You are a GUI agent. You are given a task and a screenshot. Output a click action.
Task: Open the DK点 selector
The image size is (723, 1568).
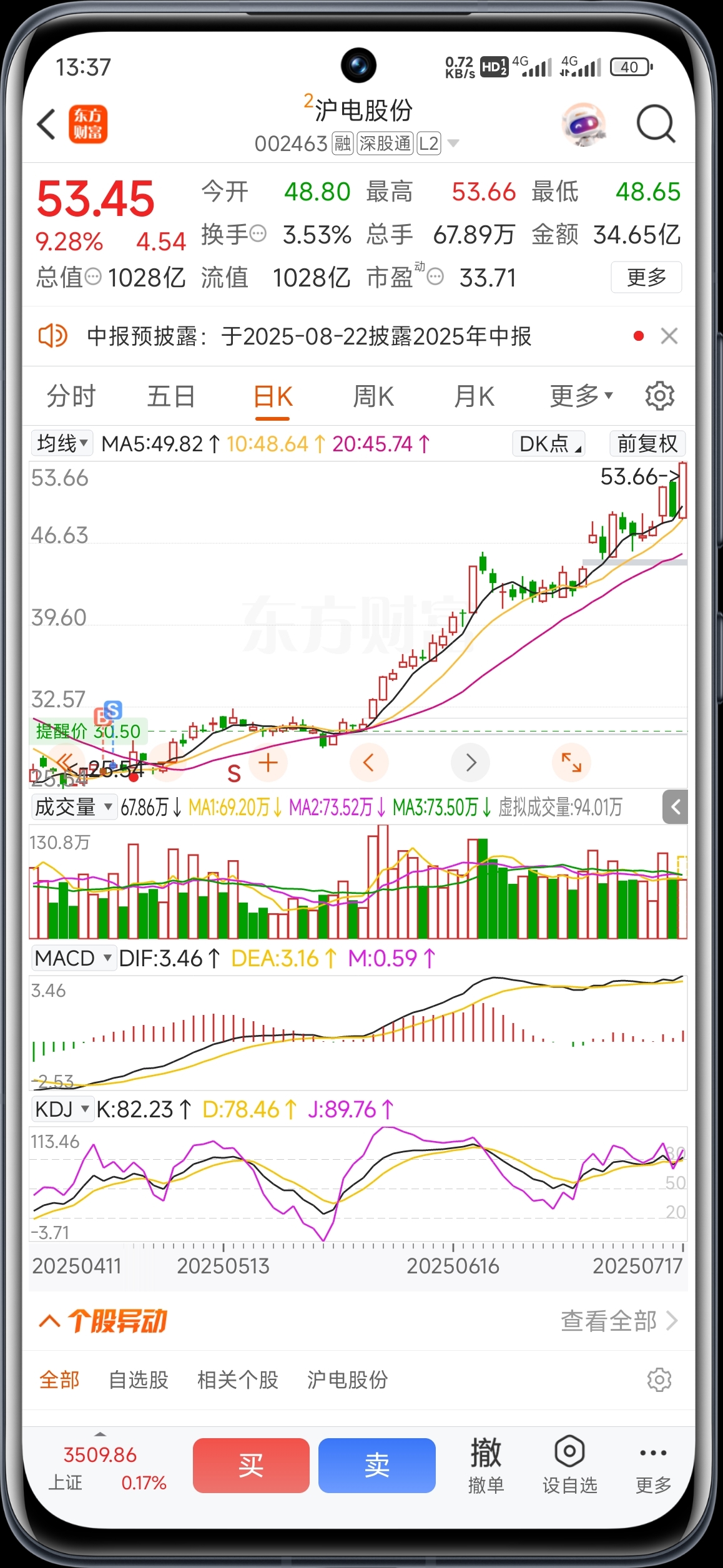tap(548, 443)
